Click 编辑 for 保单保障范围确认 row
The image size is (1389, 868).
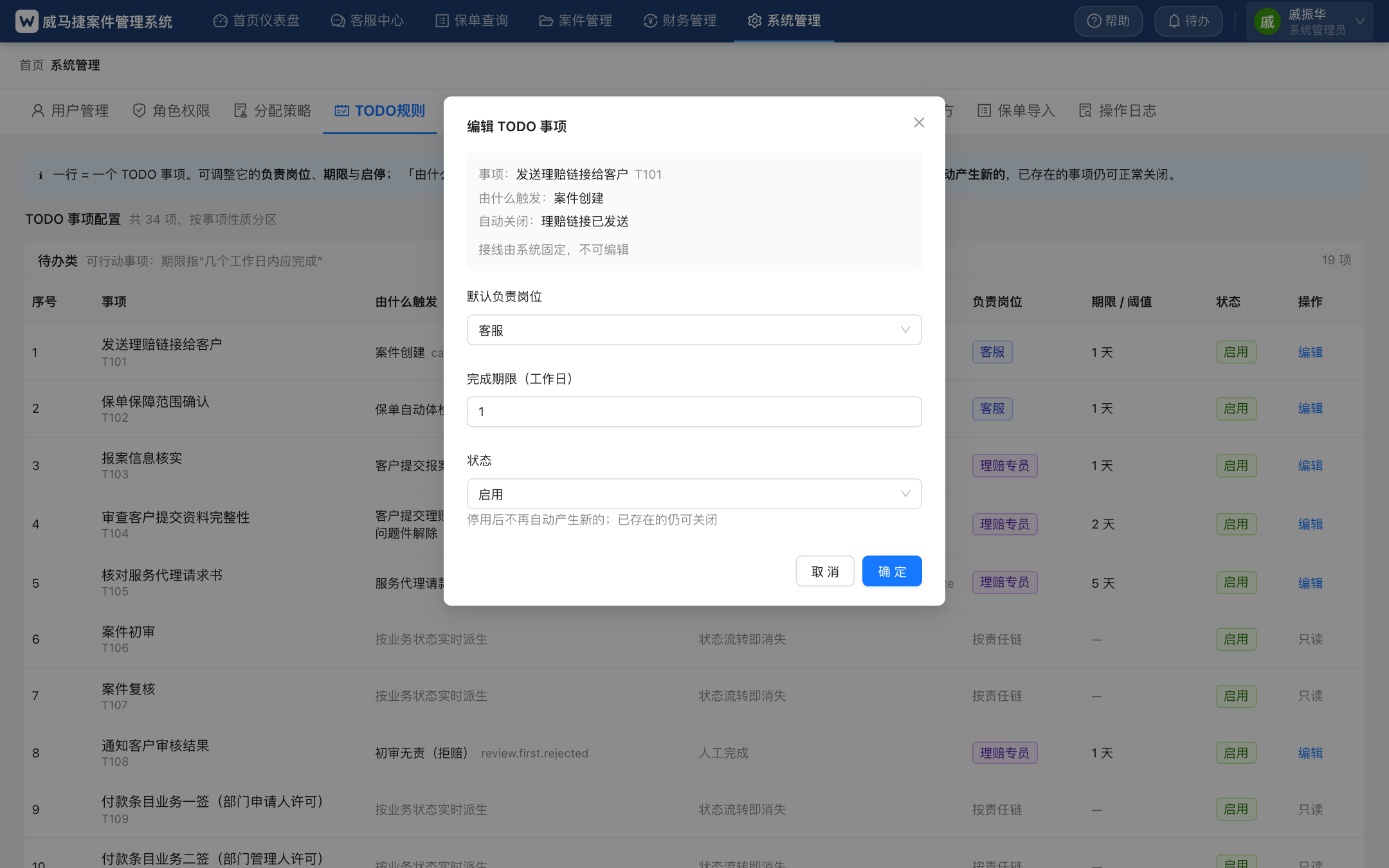[x=1310, y=408]
